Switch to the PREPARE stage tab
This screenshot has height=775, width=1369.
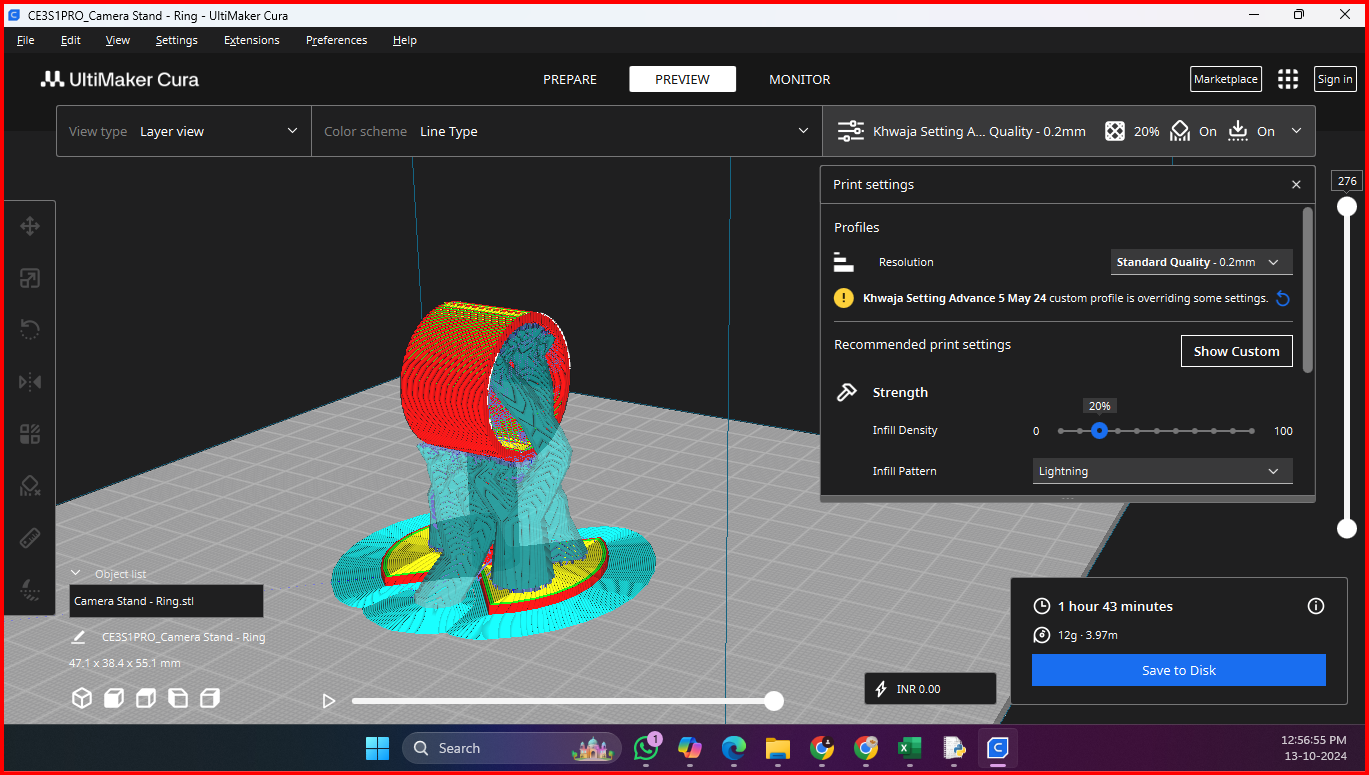pos(570,79)
